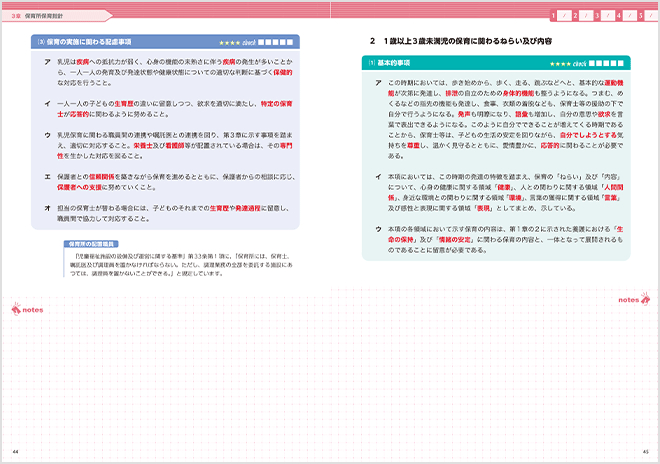This screenshot has width=660, height=464.
Task: Click the yellow stars in the teal section header
Action: (560, 64)
